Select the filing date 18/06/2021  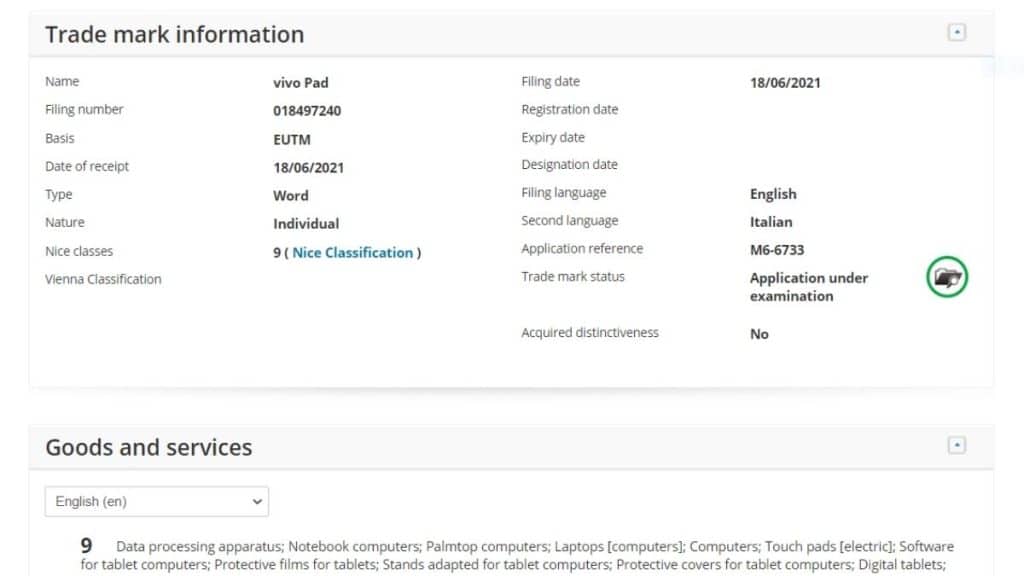tap(785, 83)
